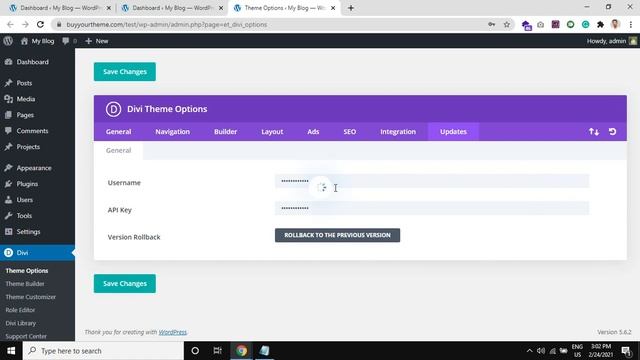Image resolution: width=640 pixels, height=360 pixels.
Task: Click browser forward arrow
Action: click(x=25, y=24)
